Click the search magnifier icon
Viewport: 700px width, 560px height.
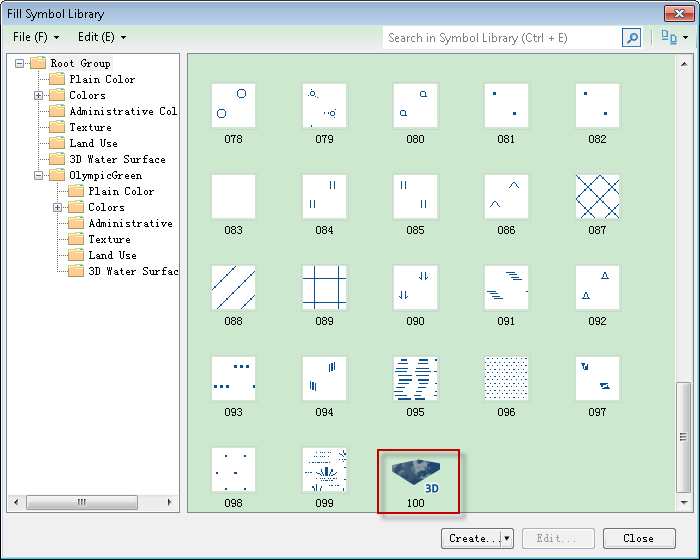[x=631, y=38]
